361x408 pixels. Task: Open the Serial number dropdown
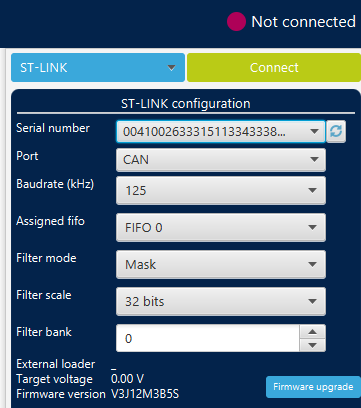tap(221, 132)
